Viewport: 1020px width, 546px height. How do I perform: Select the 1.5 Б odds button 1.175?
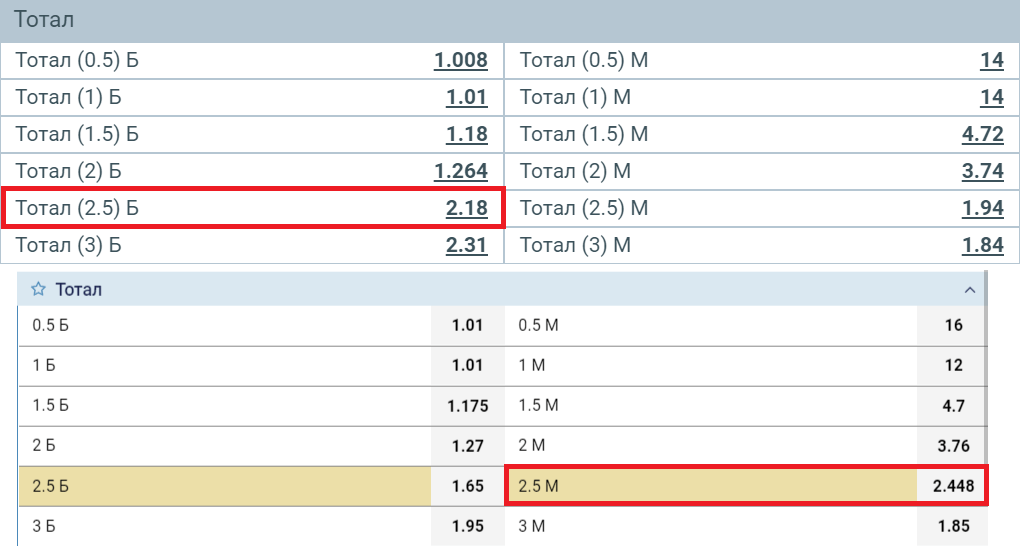[x=467, y=405]
